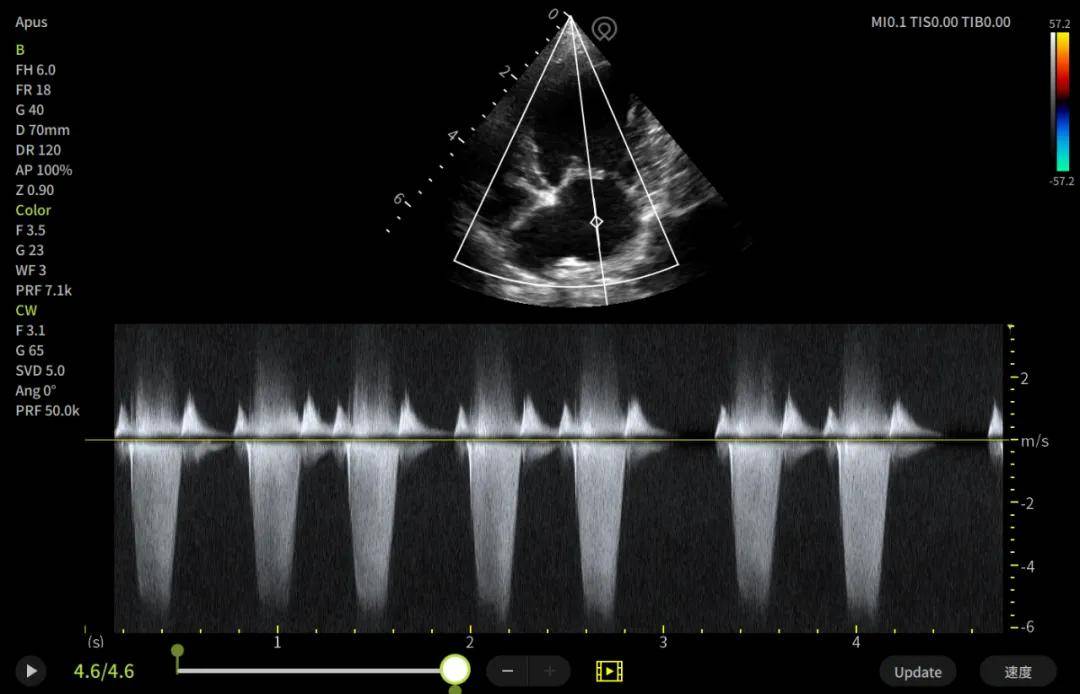Open the 速度 speed button

point(1017,672)
